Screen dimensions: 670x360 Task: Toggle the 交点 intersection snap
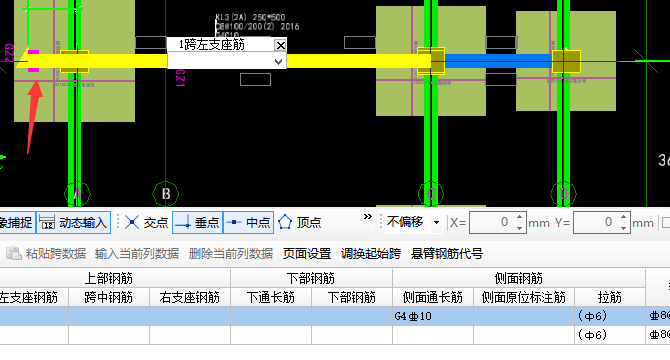147,222
